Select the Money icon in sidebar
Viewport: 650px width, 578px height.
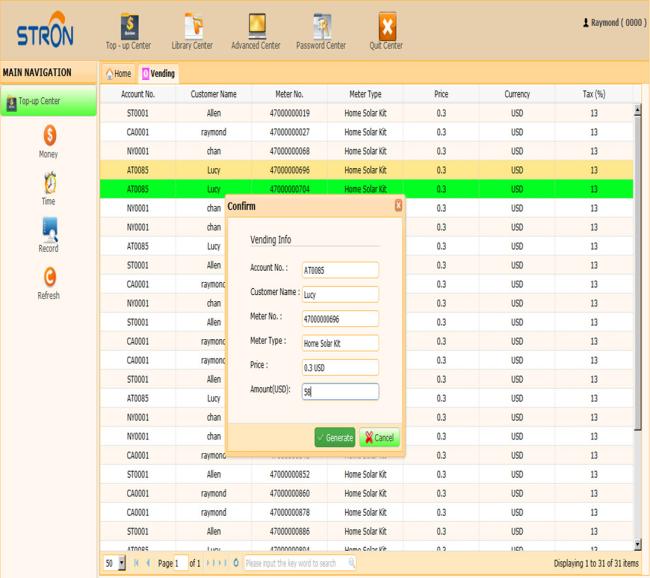[48, 141]
